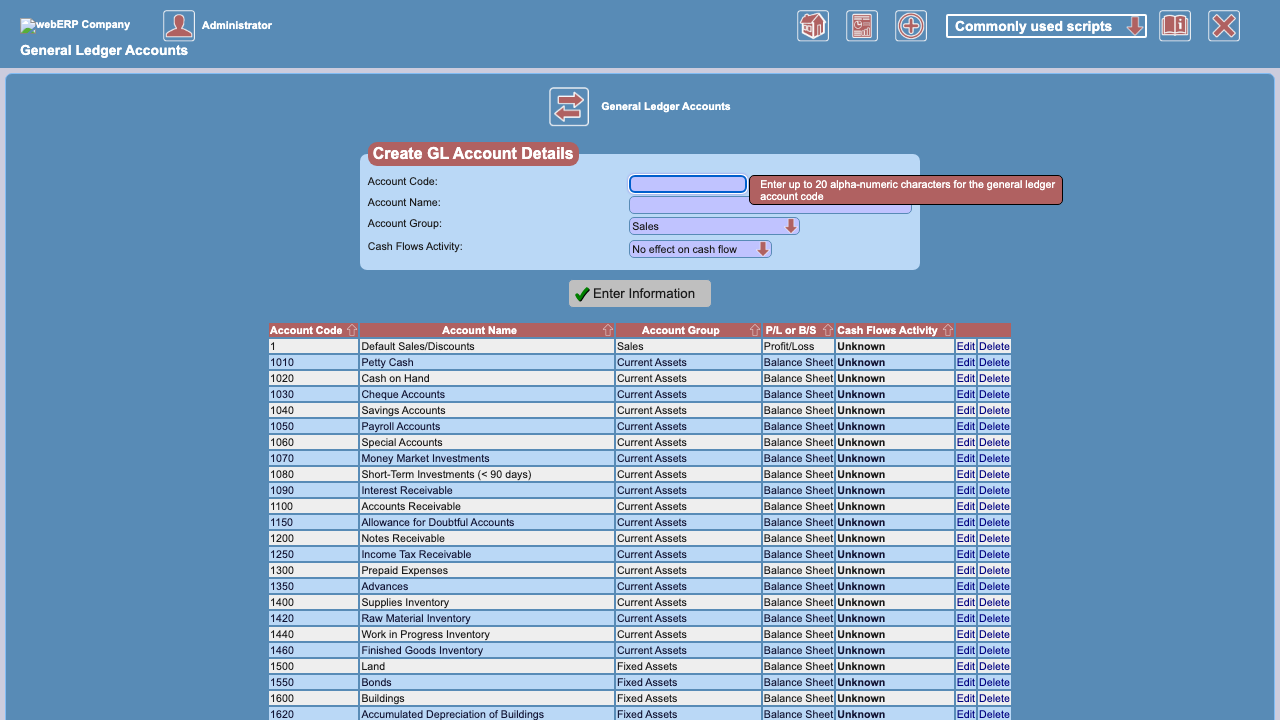Select the Accounts Receivable name cell
This screenshot has height=720, width=1280.
coord(487,506)
